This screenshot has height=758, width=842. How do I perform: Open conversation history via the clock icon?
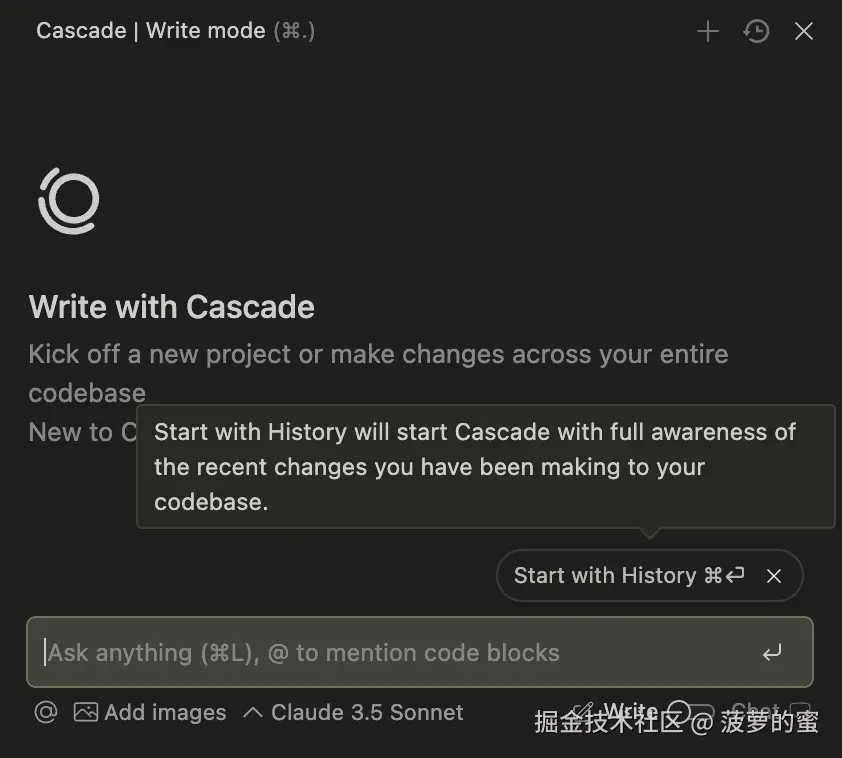756,31
